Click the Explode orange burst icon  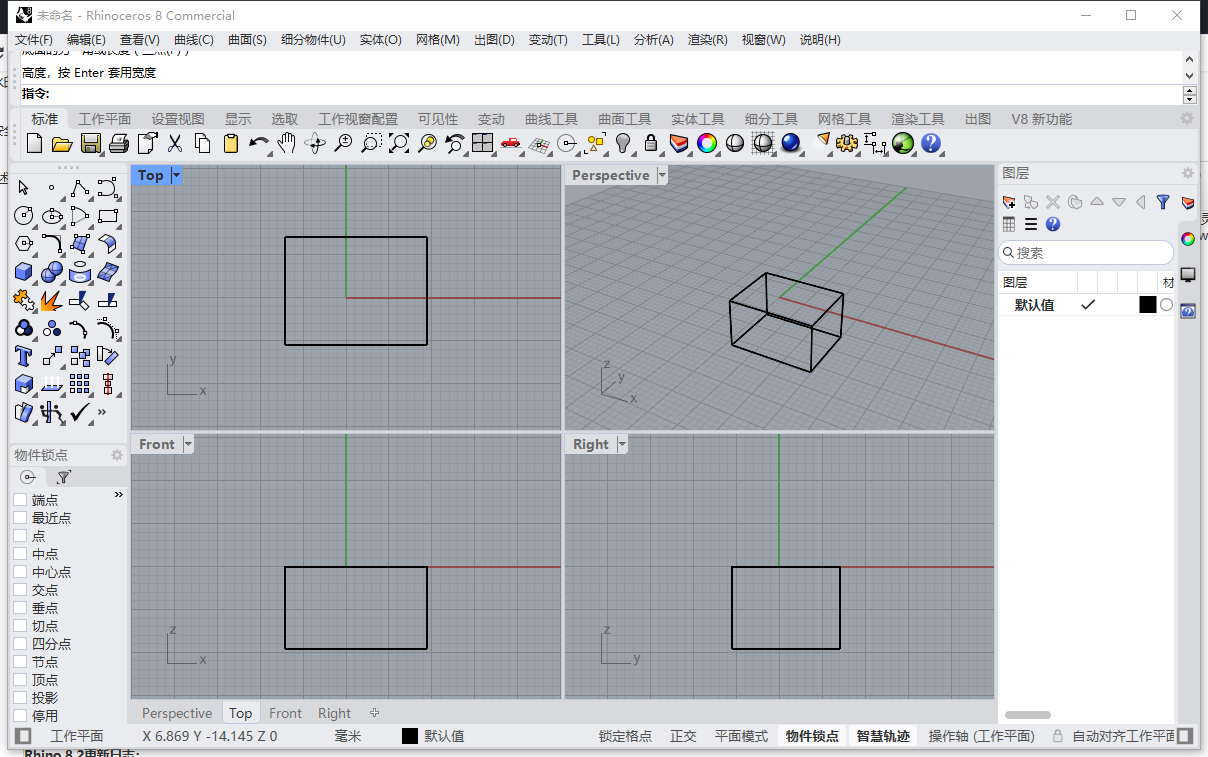[x=52, y=300]
